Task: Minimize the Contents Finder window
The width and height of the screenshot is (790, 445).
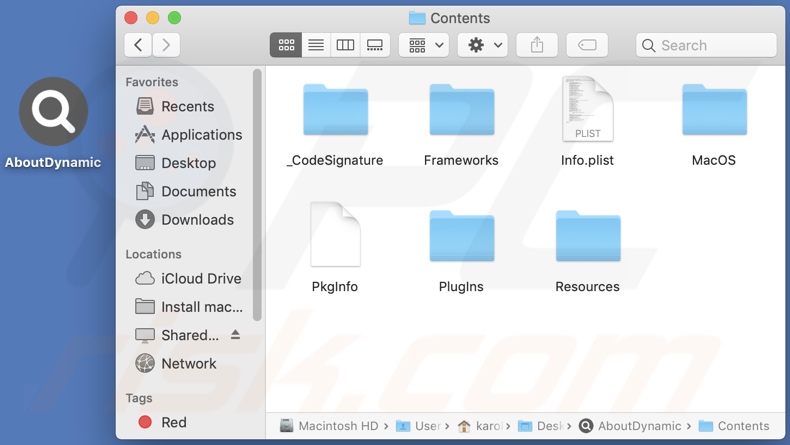Action: coord(153,18)
